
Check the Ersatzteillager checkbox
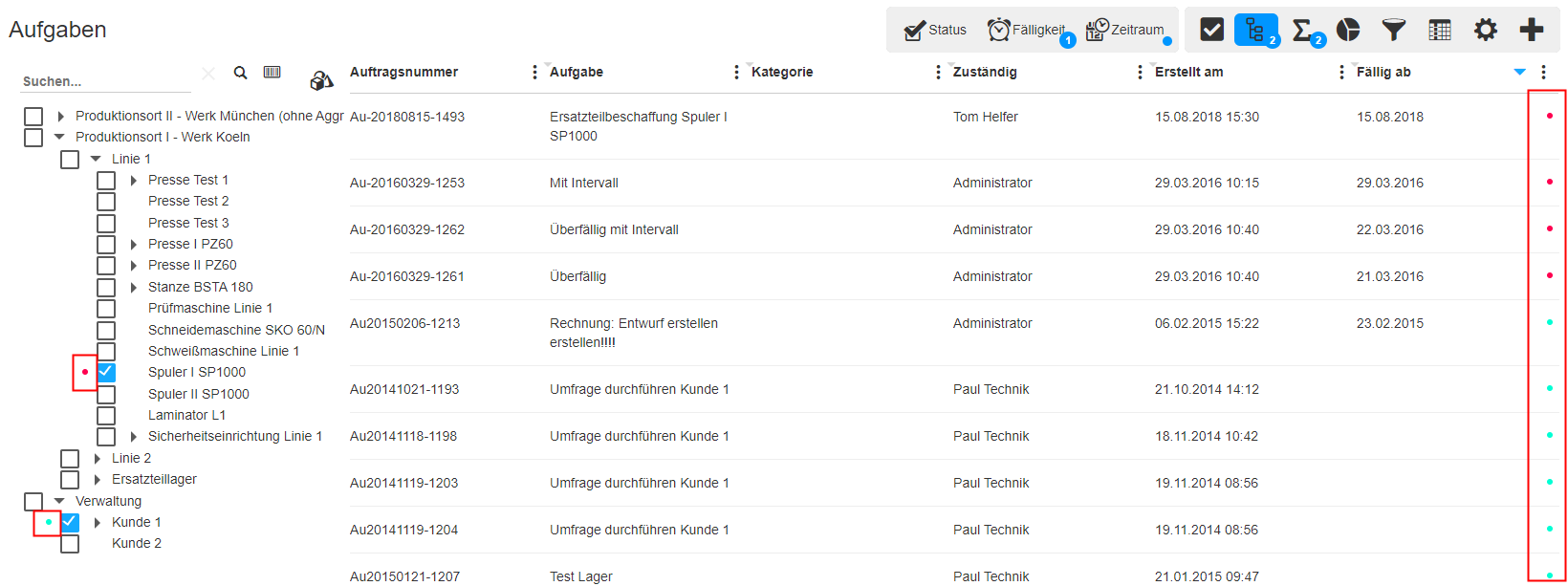pyautogui.click(x=70, y=479)
